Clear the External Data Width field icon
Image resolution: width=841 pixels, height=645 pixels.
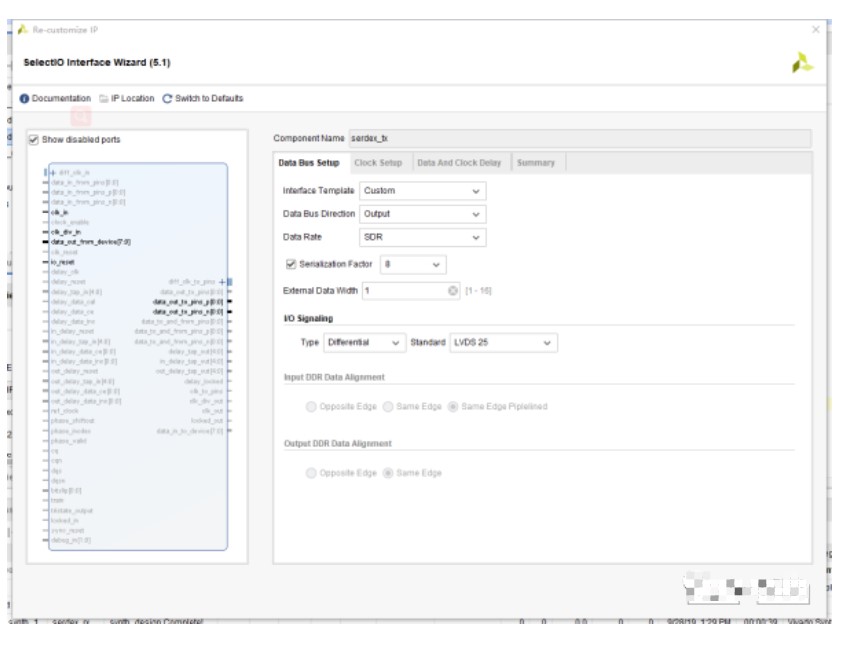pyautogui.click(x=453, y=291)
